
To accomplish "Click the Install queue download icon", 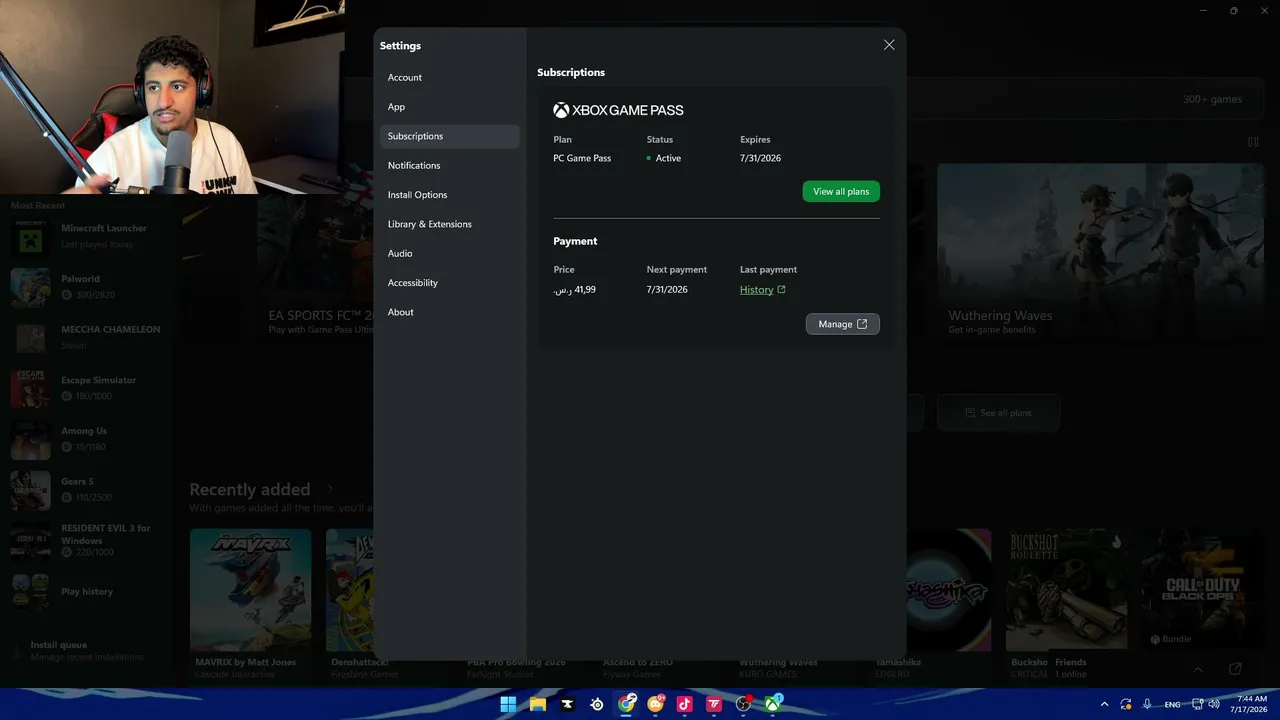I will point(17,651).
